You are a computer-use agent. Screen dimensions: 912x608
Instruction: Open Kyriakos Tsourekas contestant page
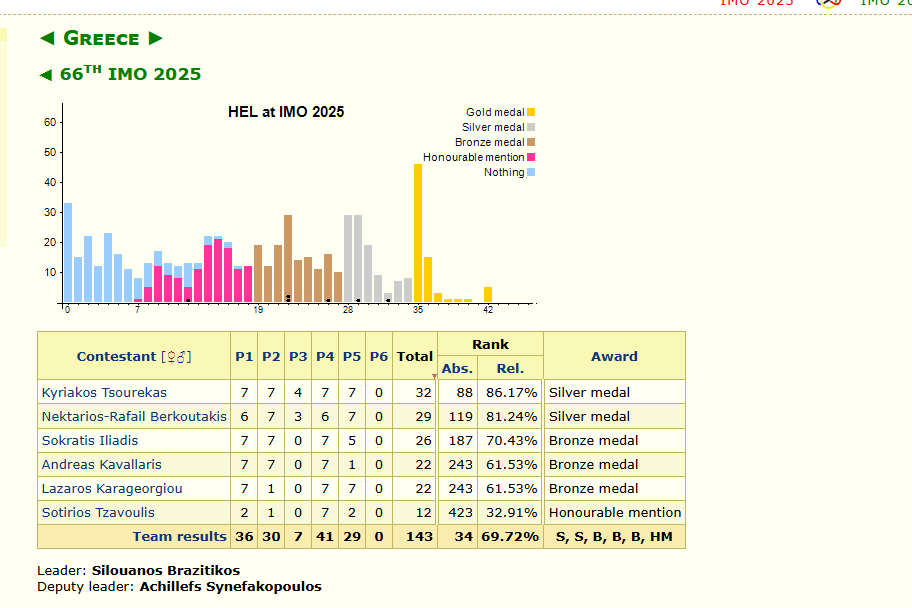pos(104,393)
